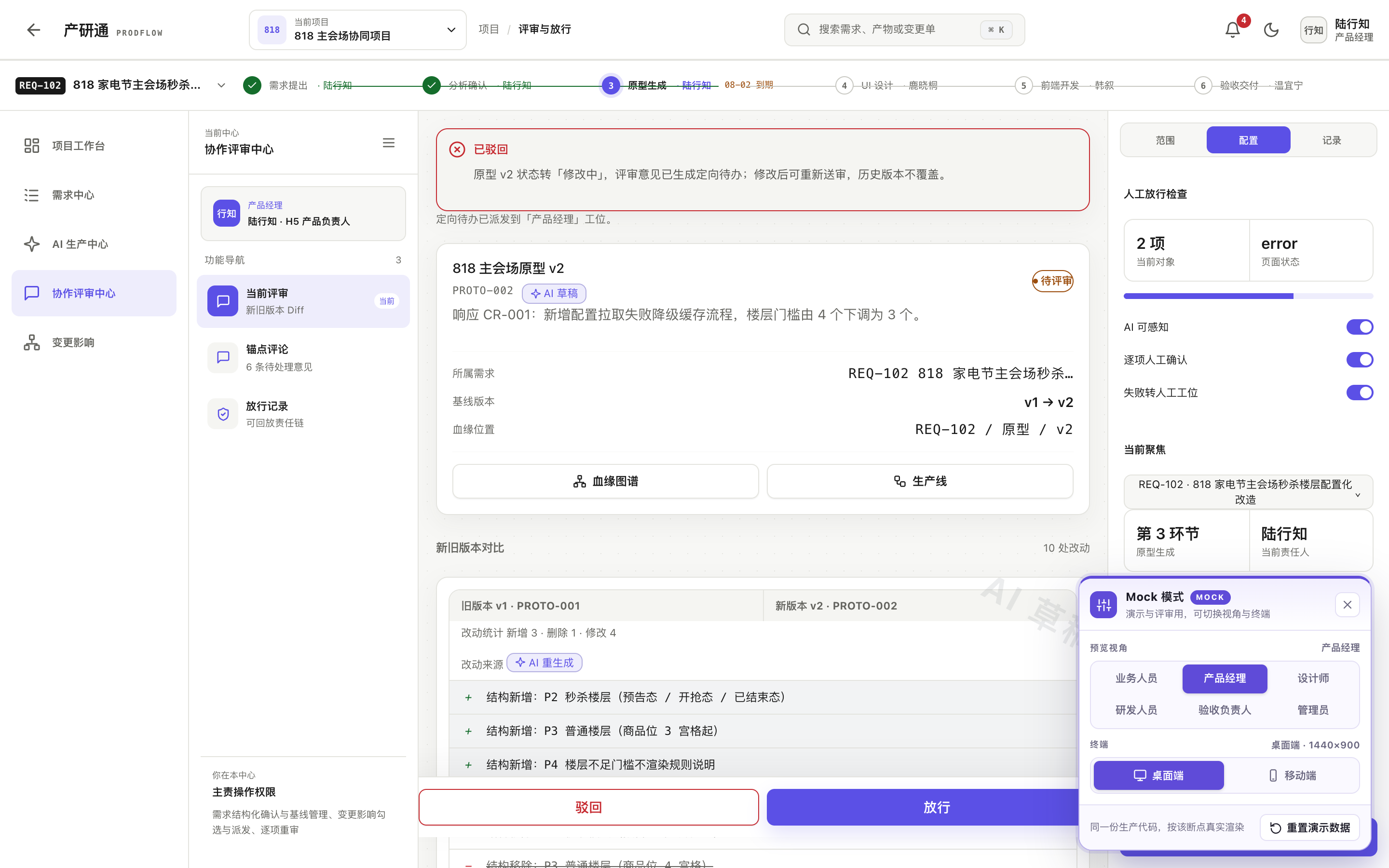Click the 分析确认 completed checkmark

[x=432, y=85]
